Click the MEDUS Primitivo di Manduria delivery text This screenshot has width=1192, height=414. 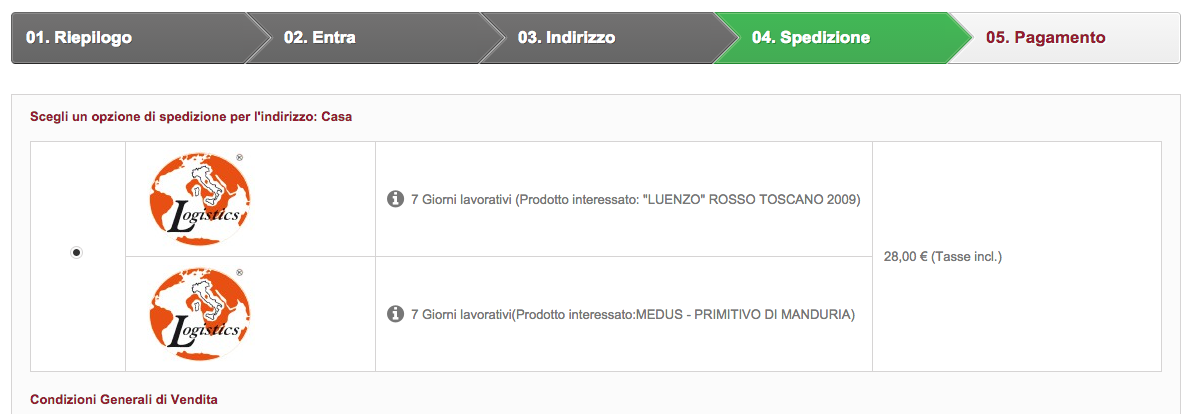coord(633,314)
